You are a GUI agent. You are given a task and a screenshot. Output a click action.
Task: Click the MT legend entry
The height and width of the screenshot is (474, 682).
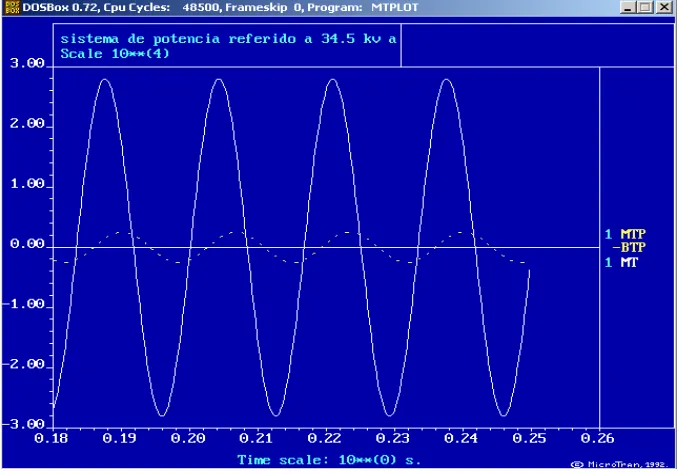pos(629,262)
